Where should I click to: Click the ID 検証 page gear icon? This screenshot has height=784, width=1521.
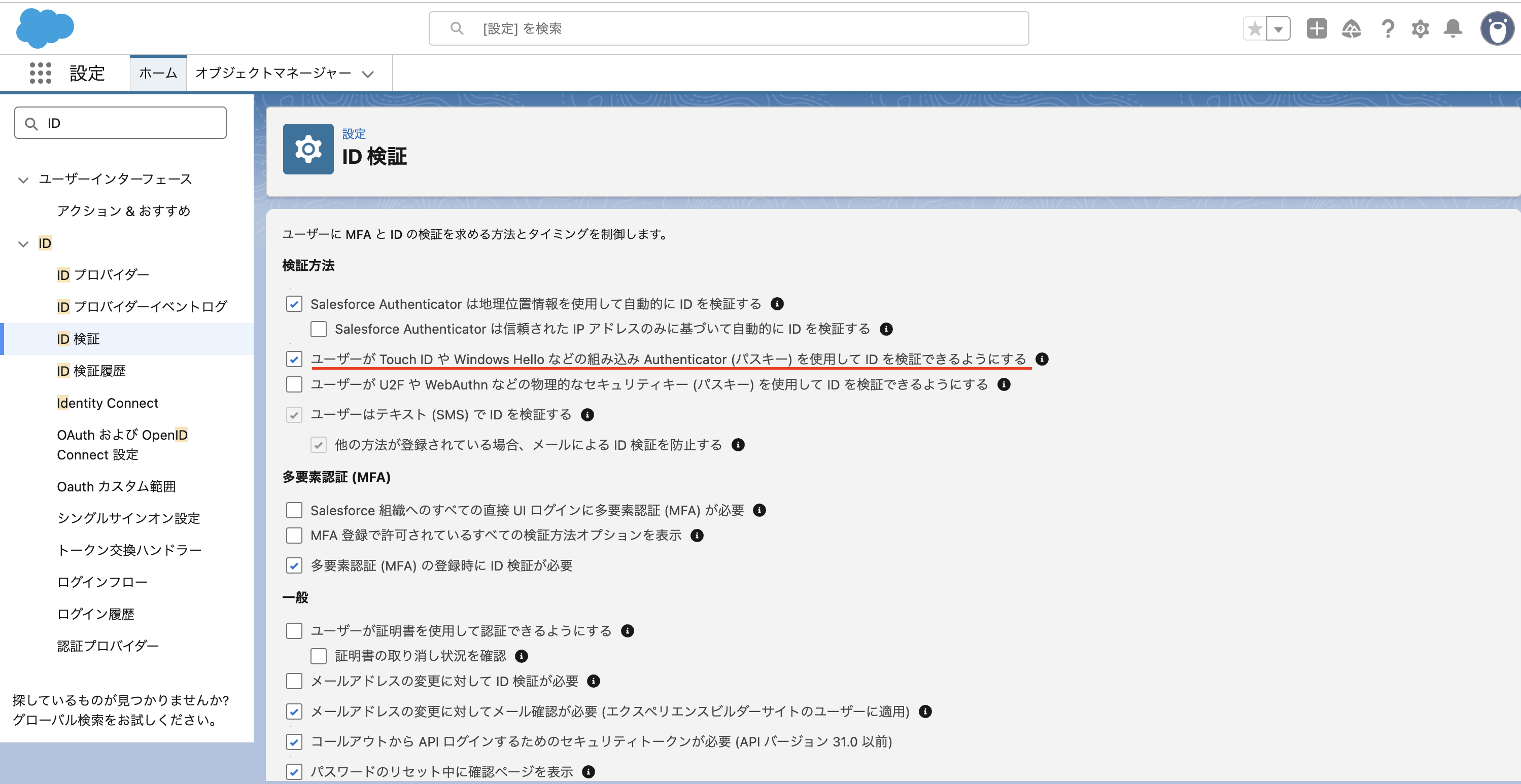(308, 149)
